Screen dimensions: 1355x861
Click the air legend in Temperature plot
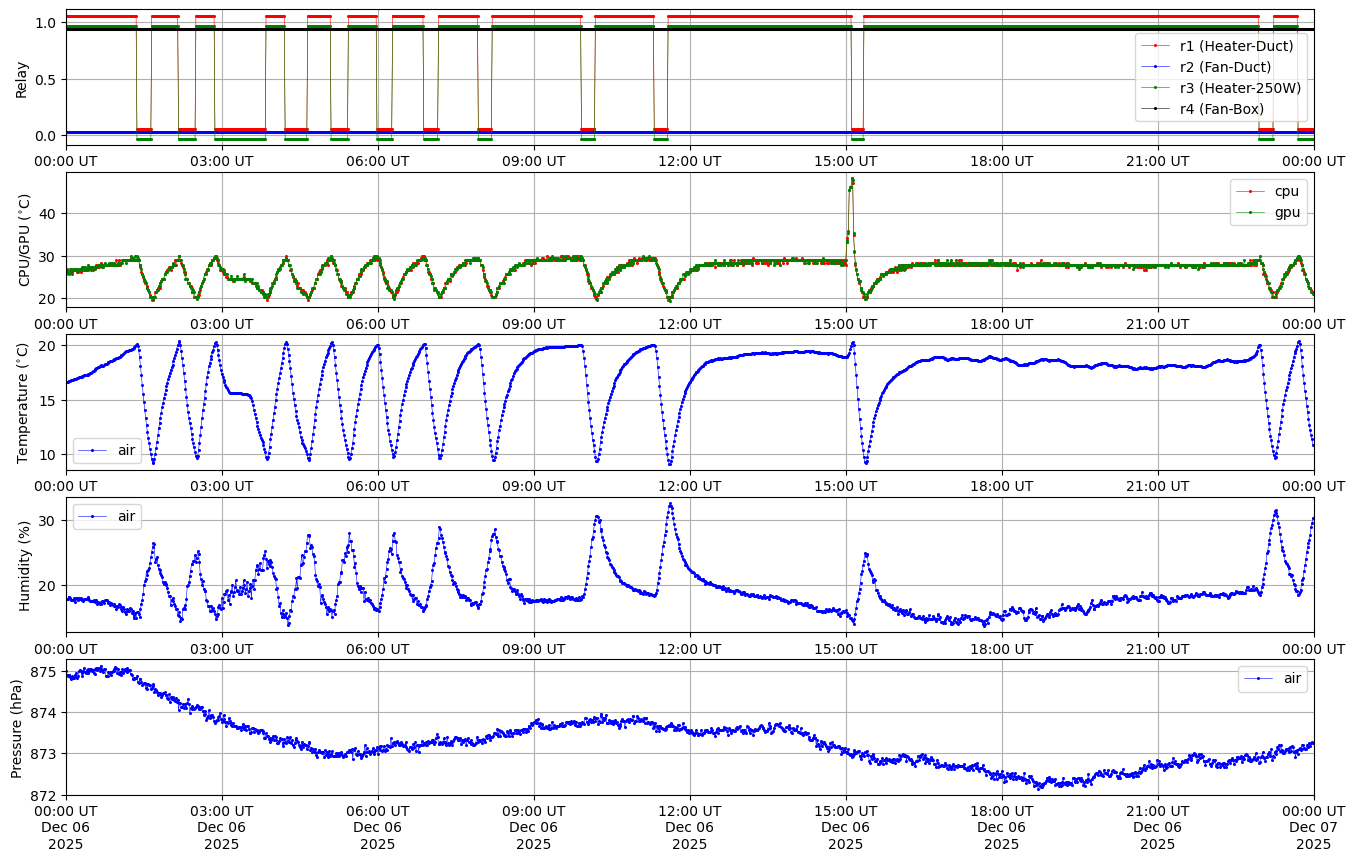click(126, 450)
